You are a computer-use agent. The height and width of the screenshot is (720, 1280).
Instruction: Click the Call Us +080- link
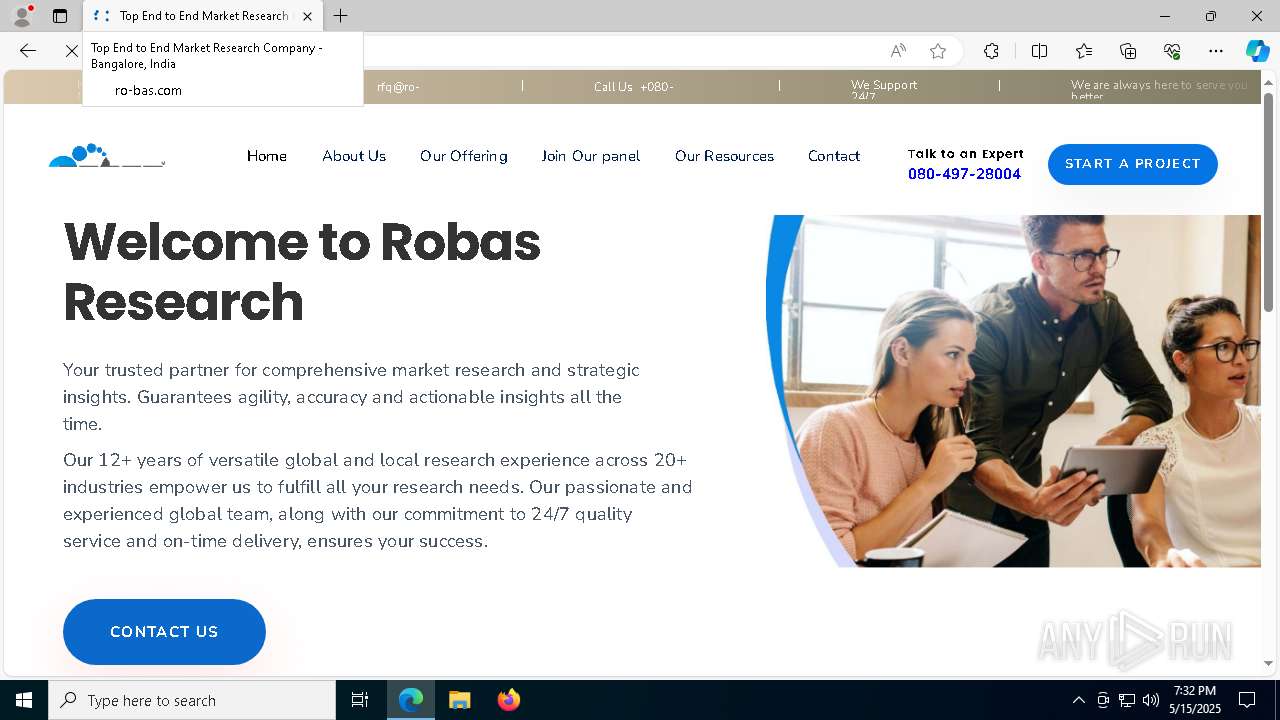633,87
